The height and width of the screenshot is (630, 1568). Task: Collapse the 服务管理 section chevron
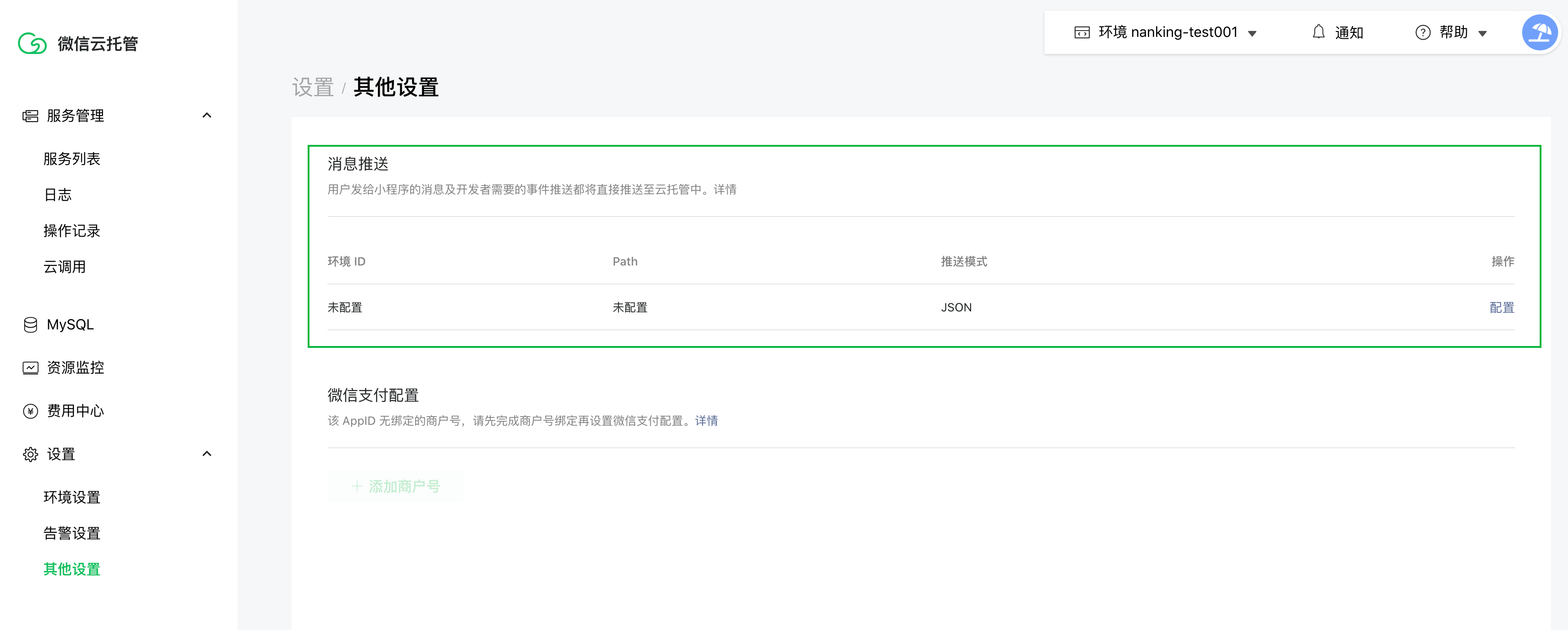tap(207, 115)
